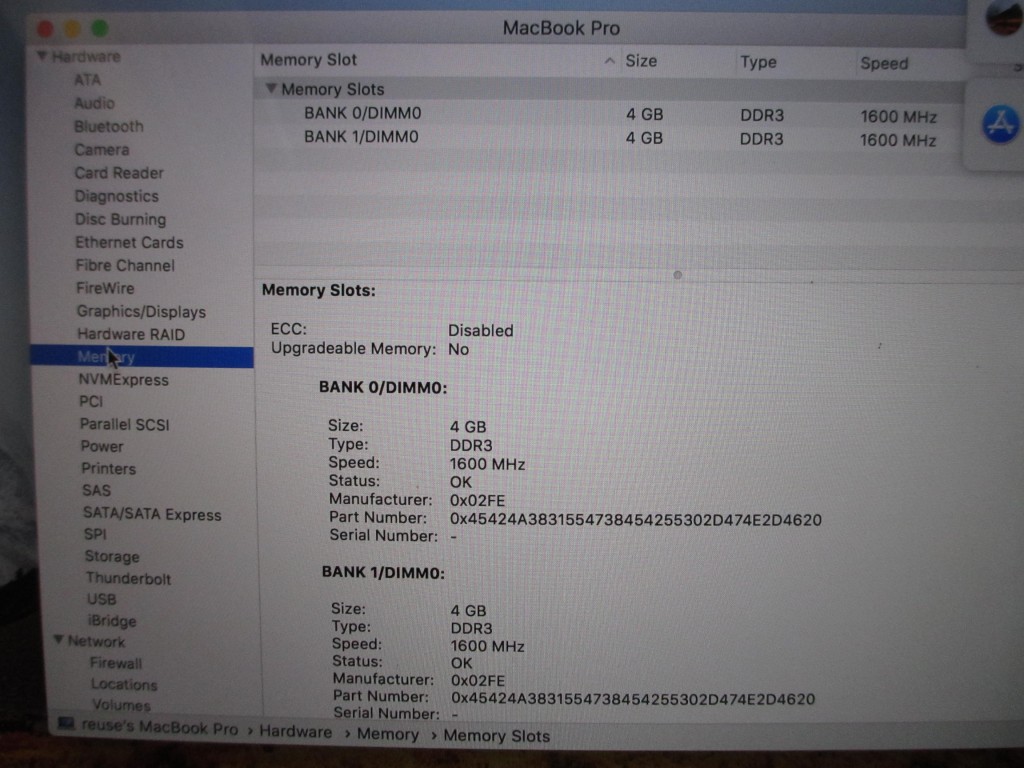Select Camera in the sidebar

tap(102, 150)
